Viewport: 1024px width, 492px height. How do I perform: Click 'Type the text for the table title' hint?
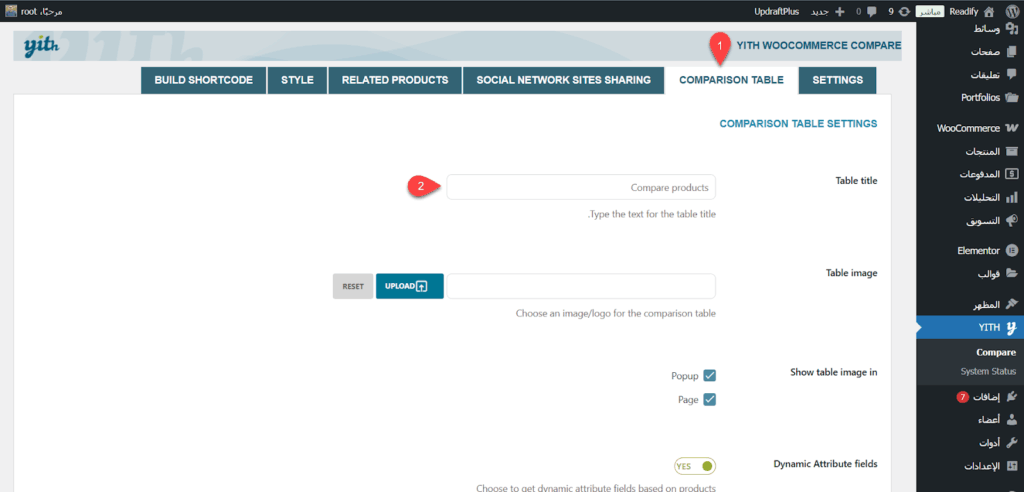[x=652, y=214]
